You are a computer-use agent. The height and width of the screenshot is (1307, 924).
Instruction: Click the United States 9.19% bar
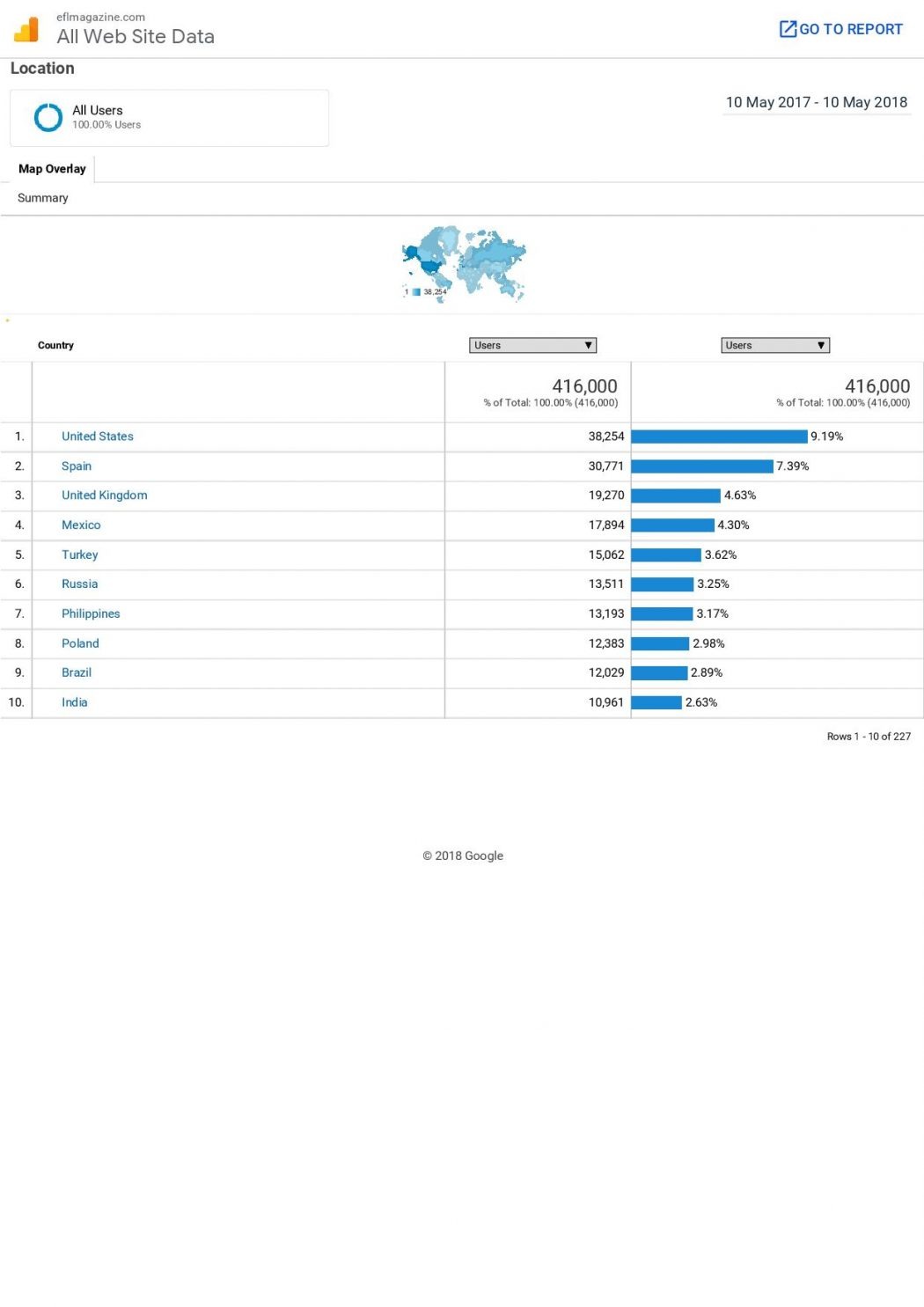pyautogui.click(x=719, y=437)
